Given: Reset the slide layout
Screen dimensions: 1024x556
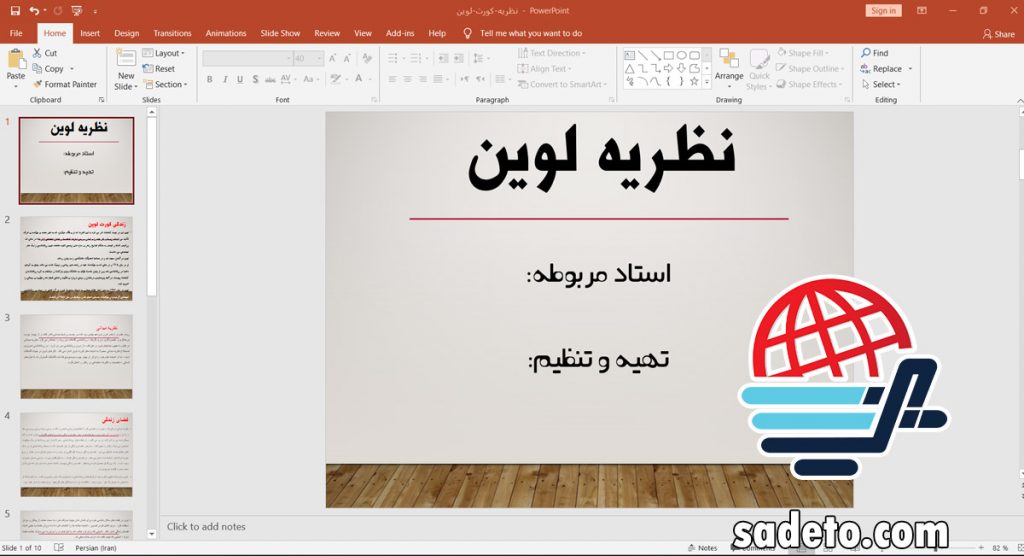Looking at the screenshot, I should 159,69.
